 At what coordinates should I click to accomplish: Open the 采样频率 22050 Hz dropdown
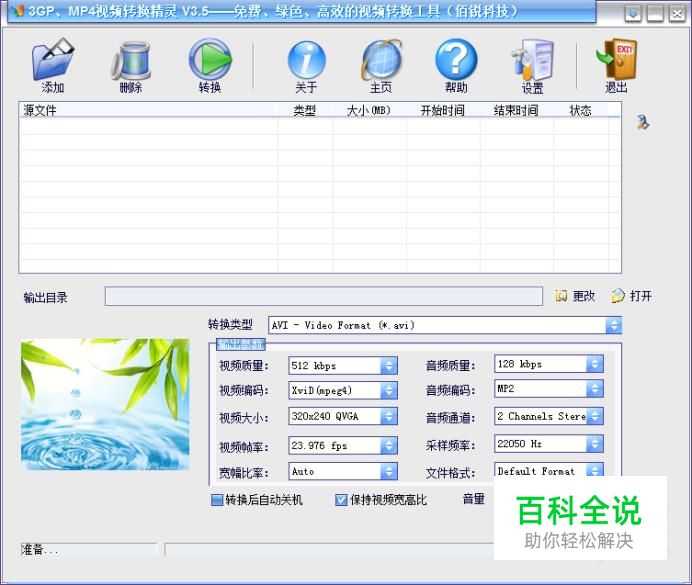(594, 444)
